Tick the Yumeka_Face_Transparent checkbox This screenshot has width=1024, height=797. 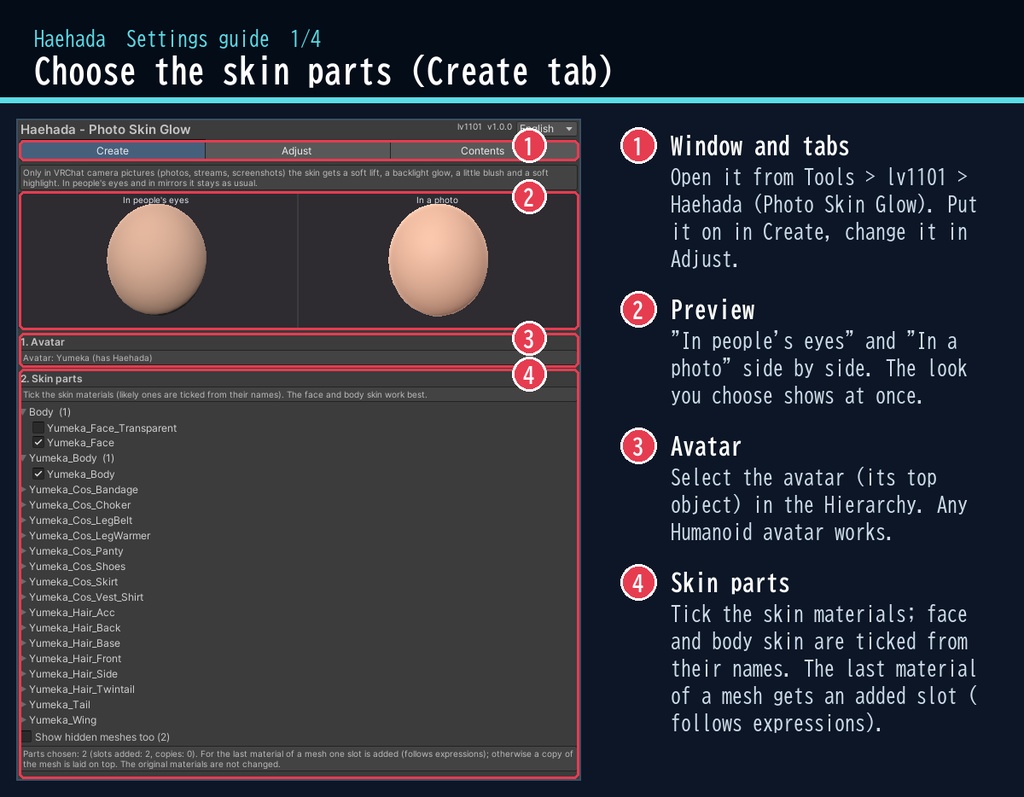(39, 428)
